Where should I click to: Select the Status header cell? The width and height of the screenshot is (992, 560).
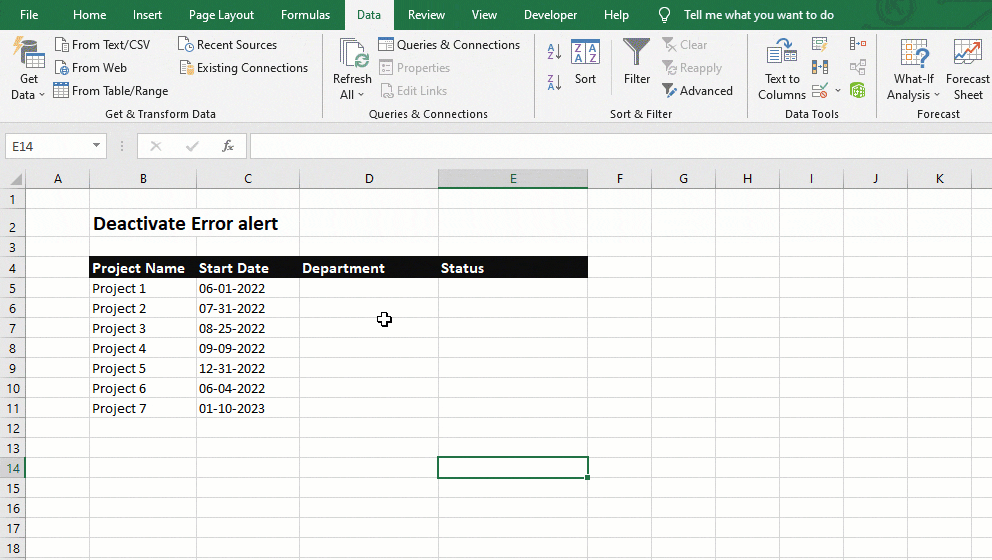(513, 268)
